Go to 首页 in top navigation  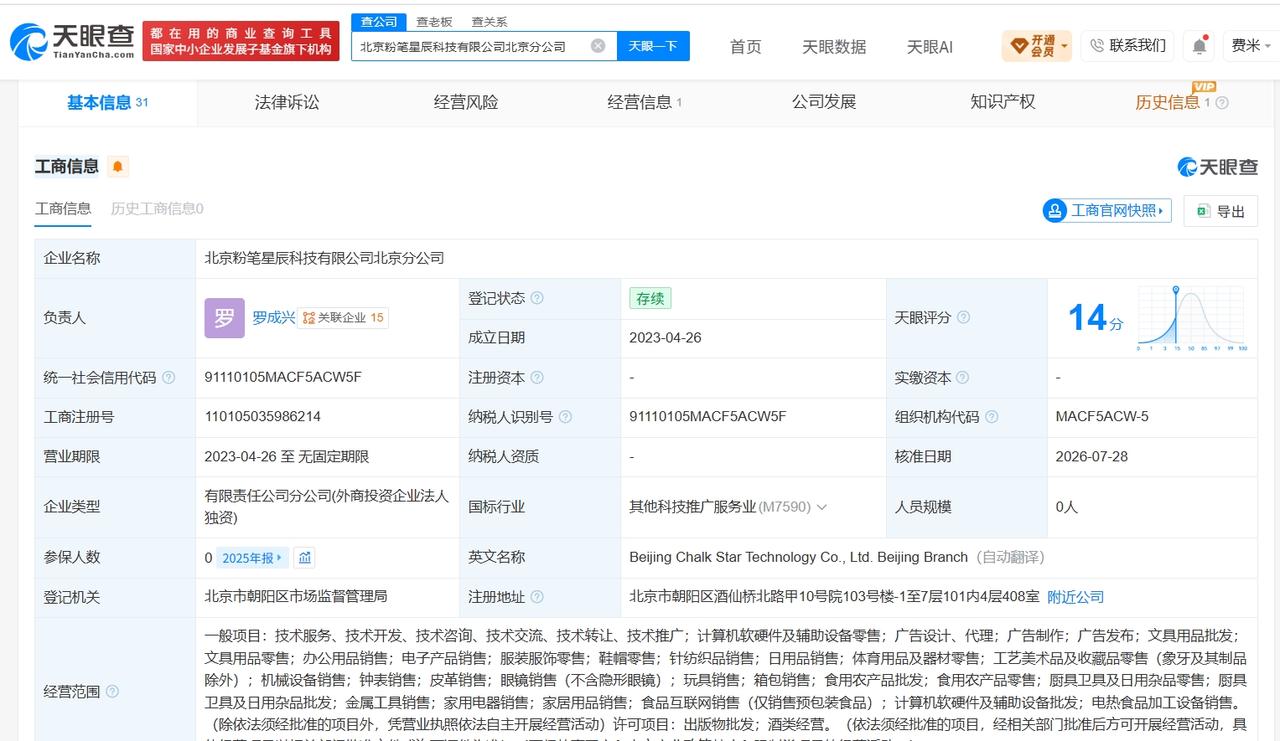click(745, 47)
